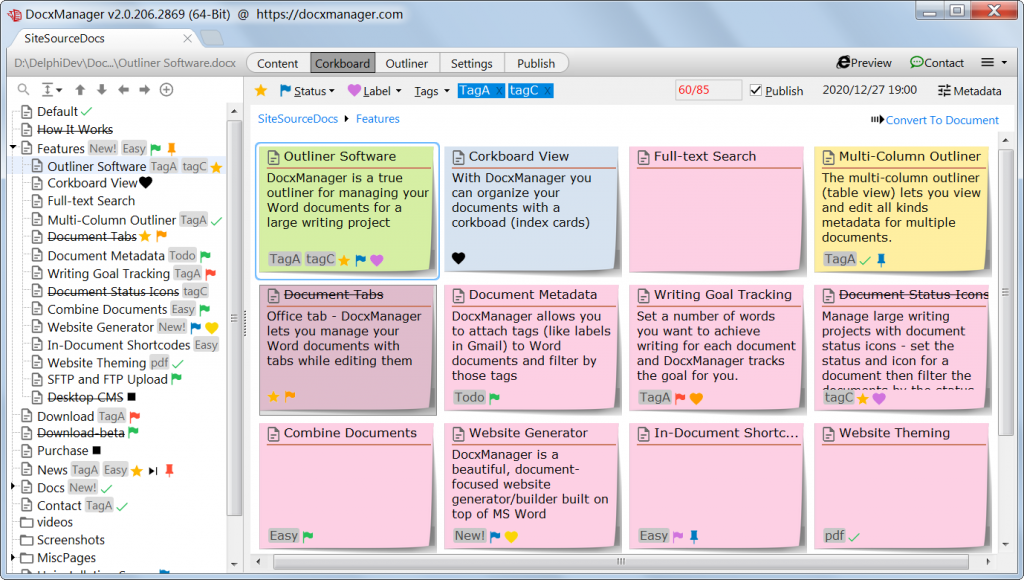This screenshot has width=1024, height=580.
Task: Click the favorite star in metadata toolbar
Action: pos(261,90)
